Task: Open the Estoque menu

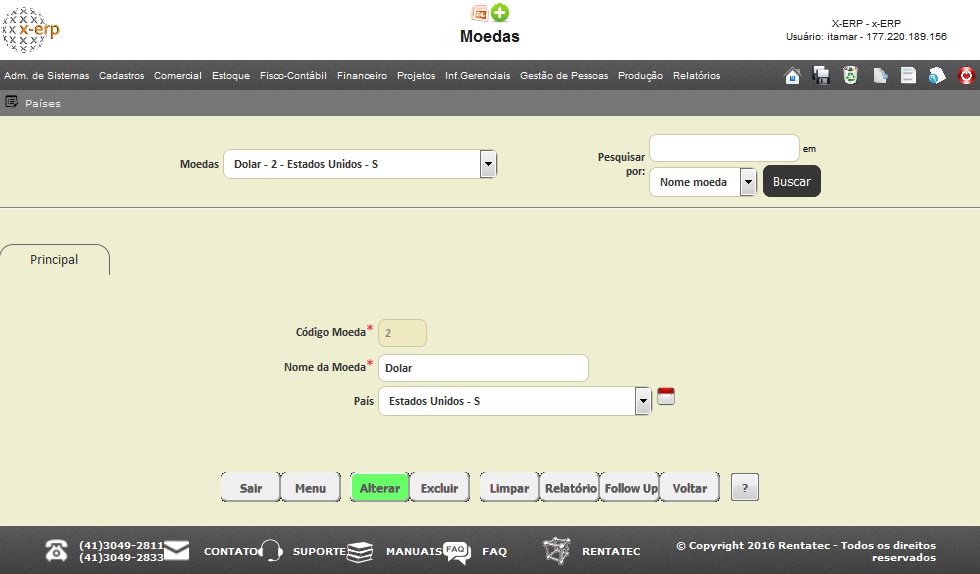Action: click(x=231, y=76)
